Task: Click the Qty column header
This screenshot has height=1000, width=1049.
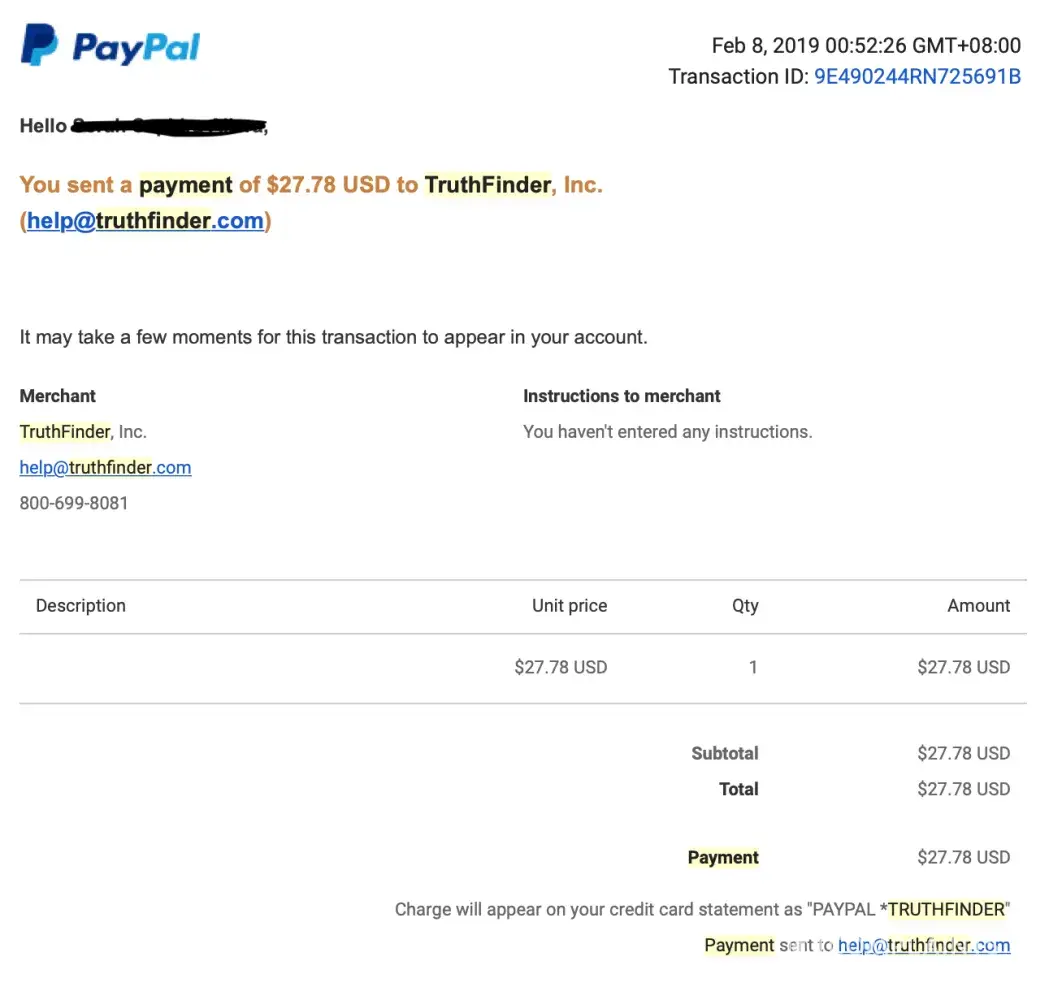Action: (x=745, y=606)
